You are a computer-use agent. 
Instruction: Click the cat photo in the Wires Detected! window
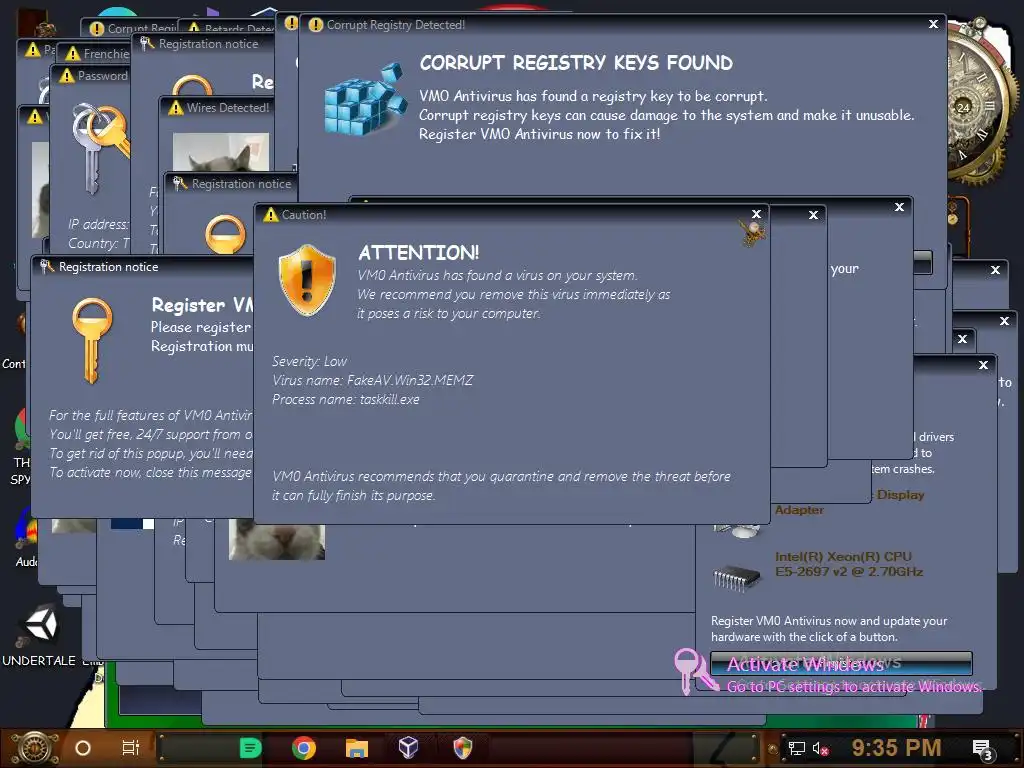coord(221,152)
